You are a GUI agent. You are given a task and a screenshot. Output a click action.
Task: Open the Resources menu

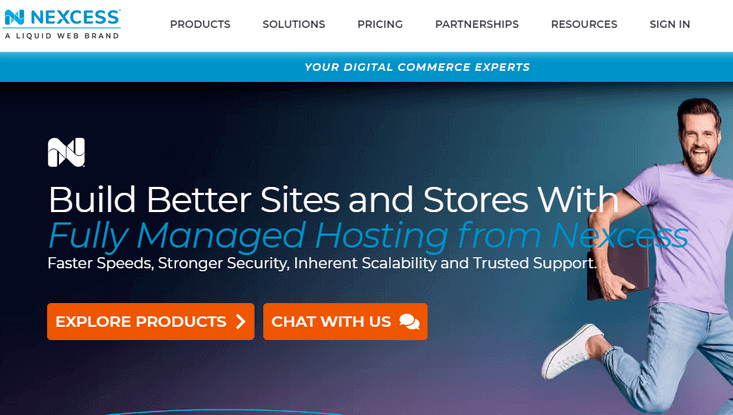coord(584,24)
